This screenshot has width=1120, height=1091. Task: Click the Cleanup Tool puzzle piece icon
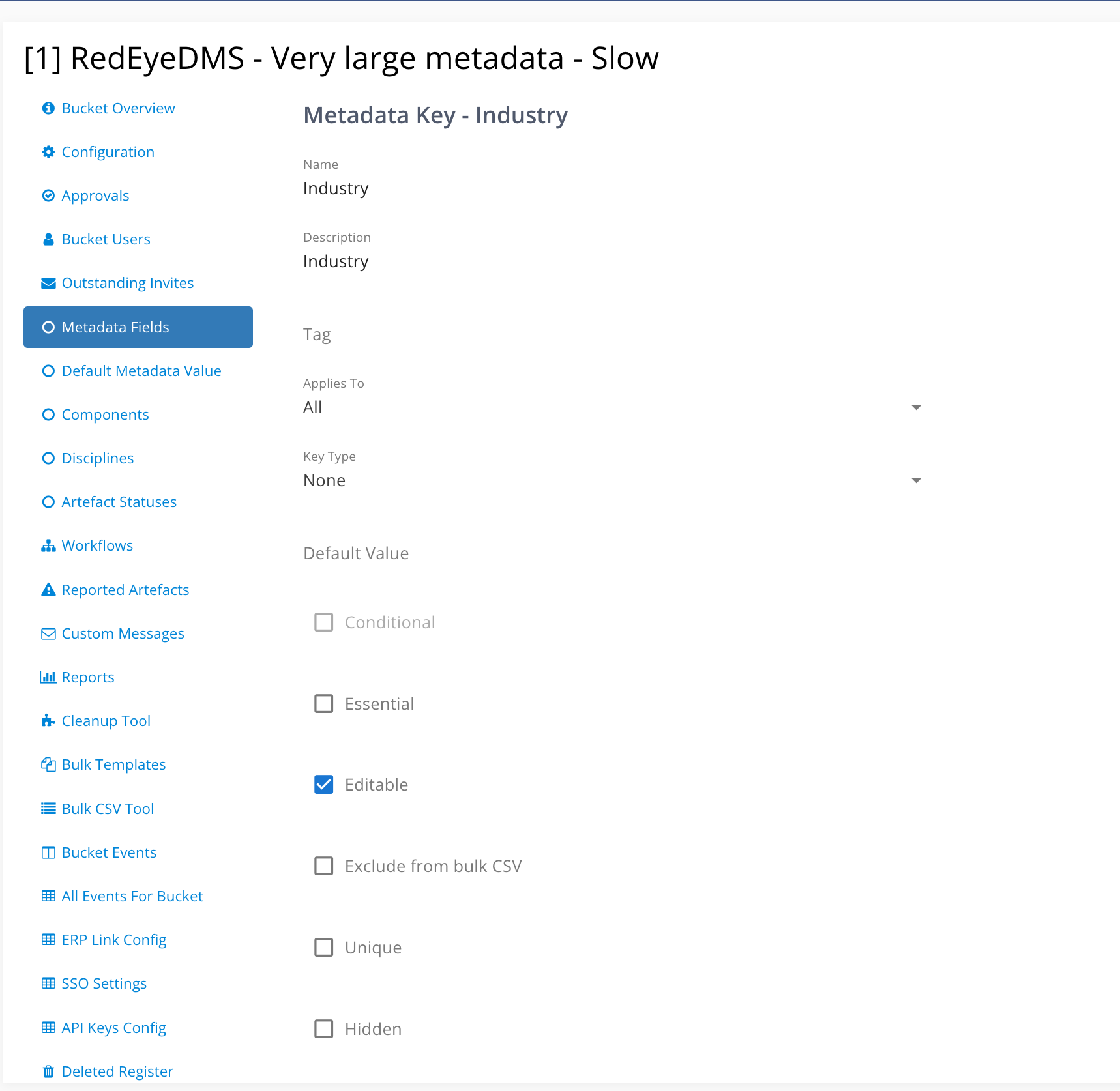(48, 721)
